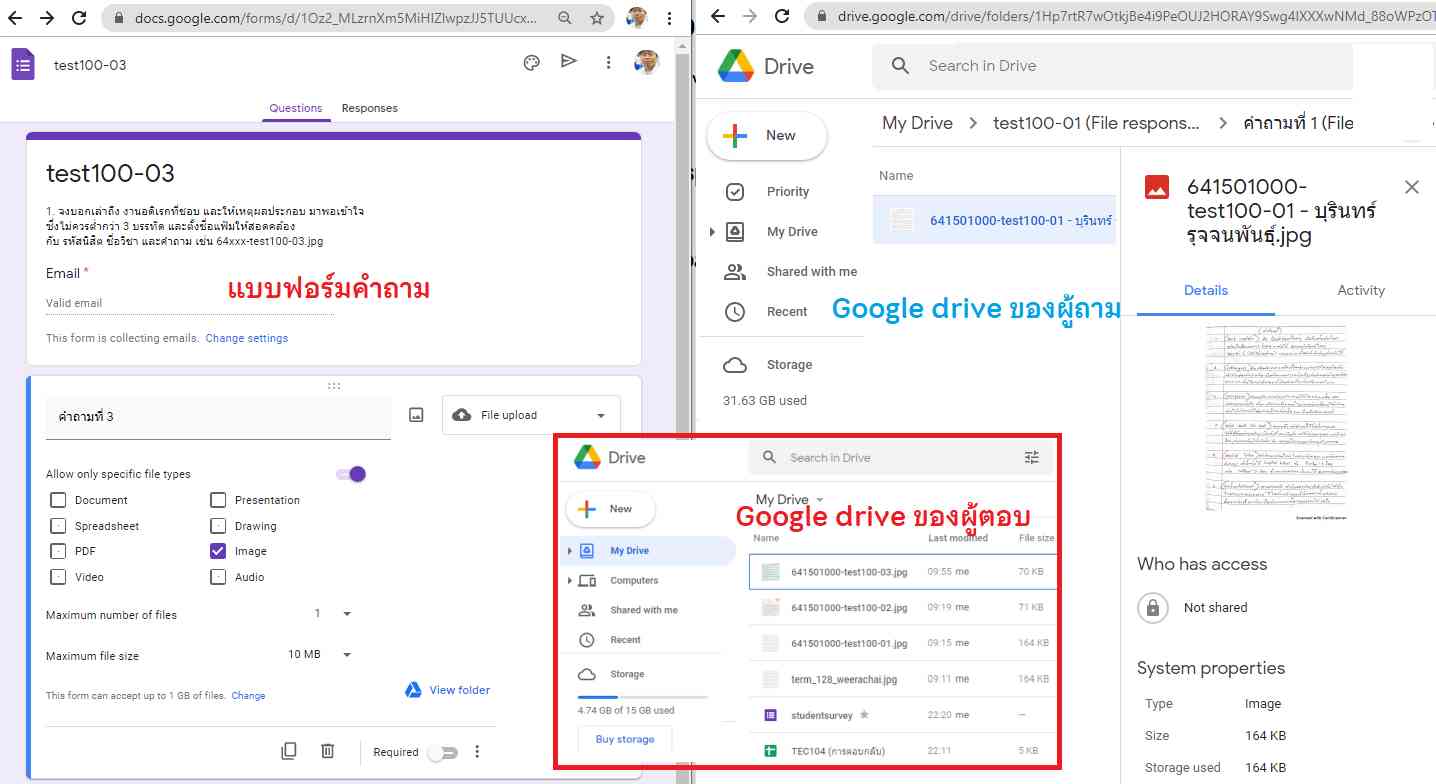
Task: Open the Activity tab in details panel
Action: point(1360,290)
